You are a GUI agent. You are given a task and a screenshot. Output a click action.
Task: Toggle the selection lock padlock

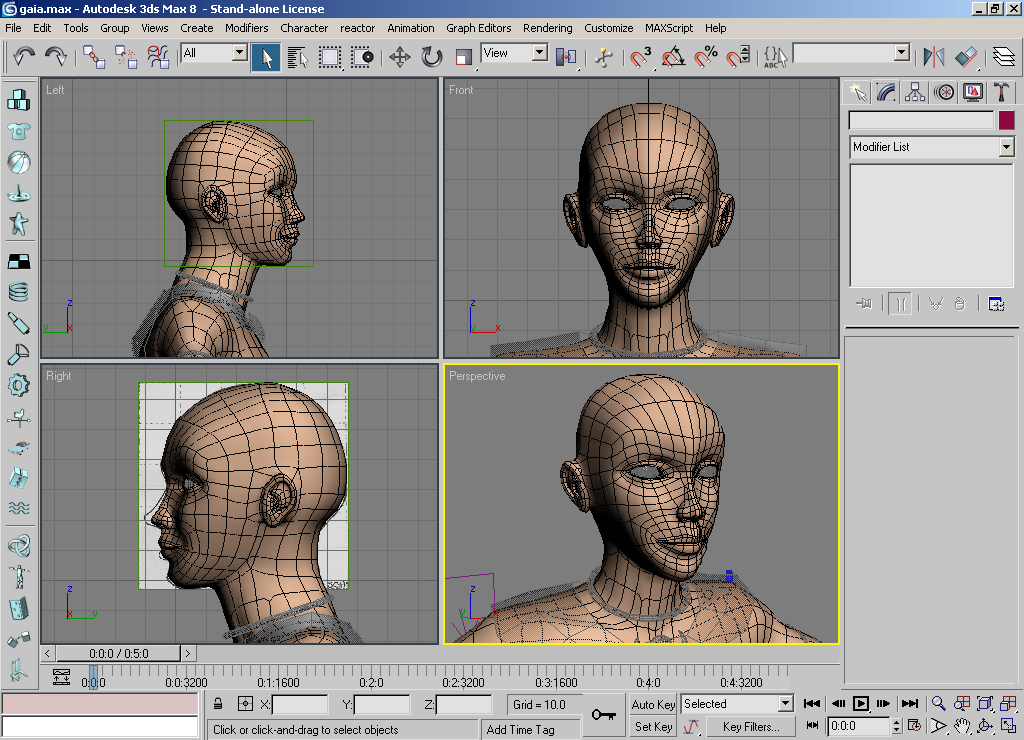coord(218,704)
